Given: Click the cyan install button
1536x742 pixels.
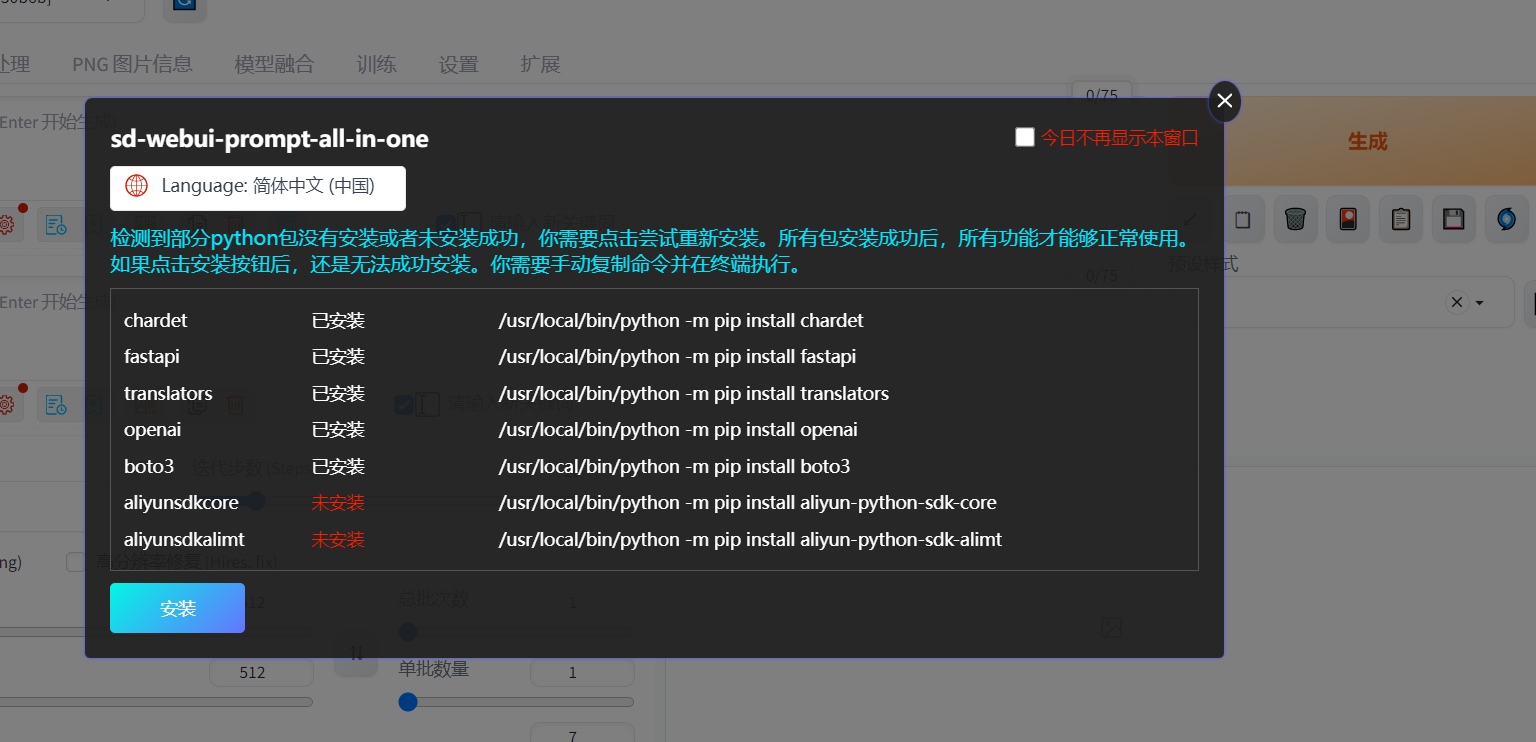Looking at the screenshot, I should pyautogui.click(x=177, y=608).
